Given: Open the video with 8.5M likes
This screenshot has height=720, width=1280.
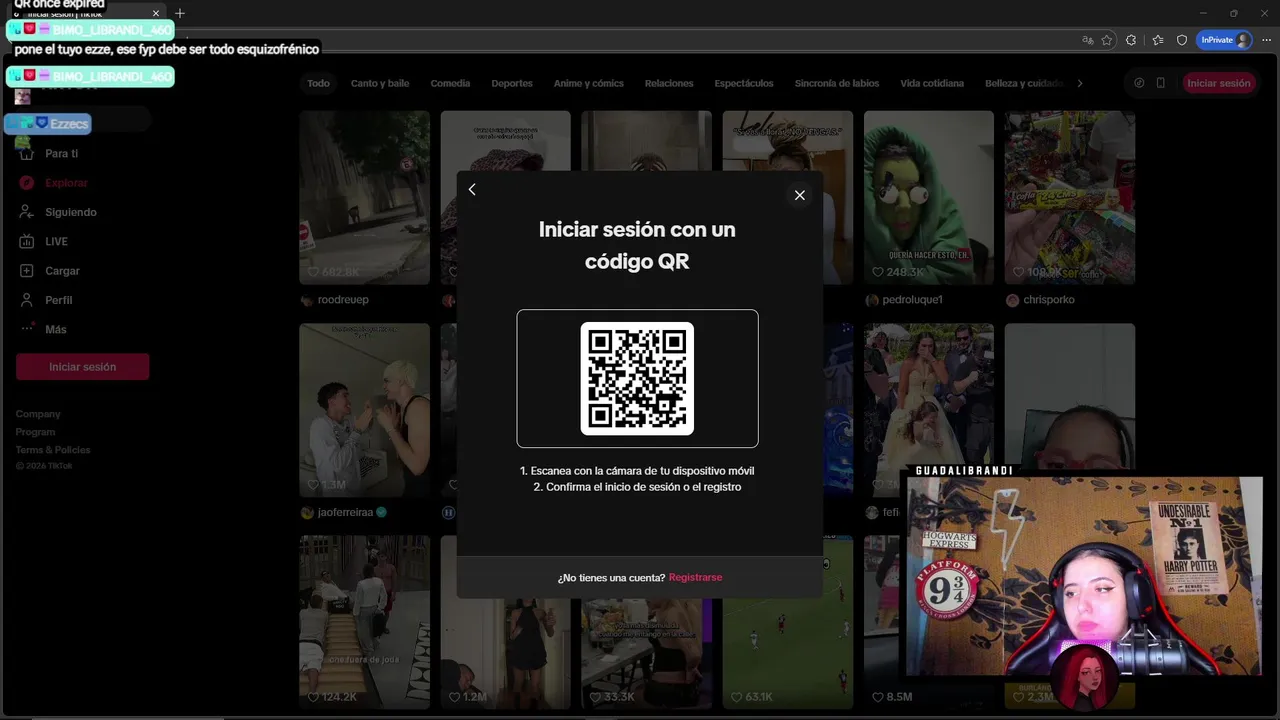Looking at the screenshot, I should click(x=884, y=622).
